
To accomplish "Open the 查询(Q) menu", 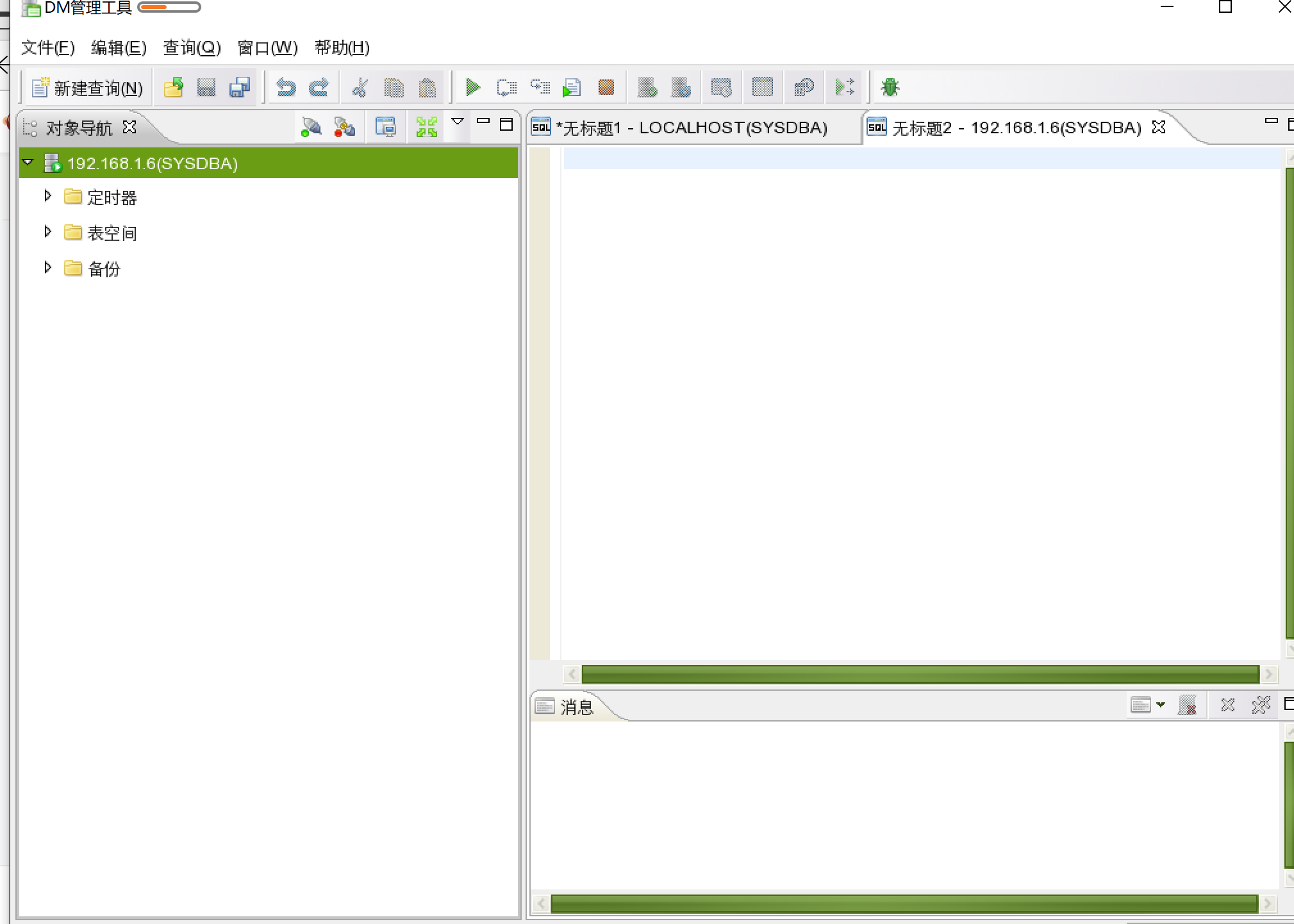I will click(192, 47).
